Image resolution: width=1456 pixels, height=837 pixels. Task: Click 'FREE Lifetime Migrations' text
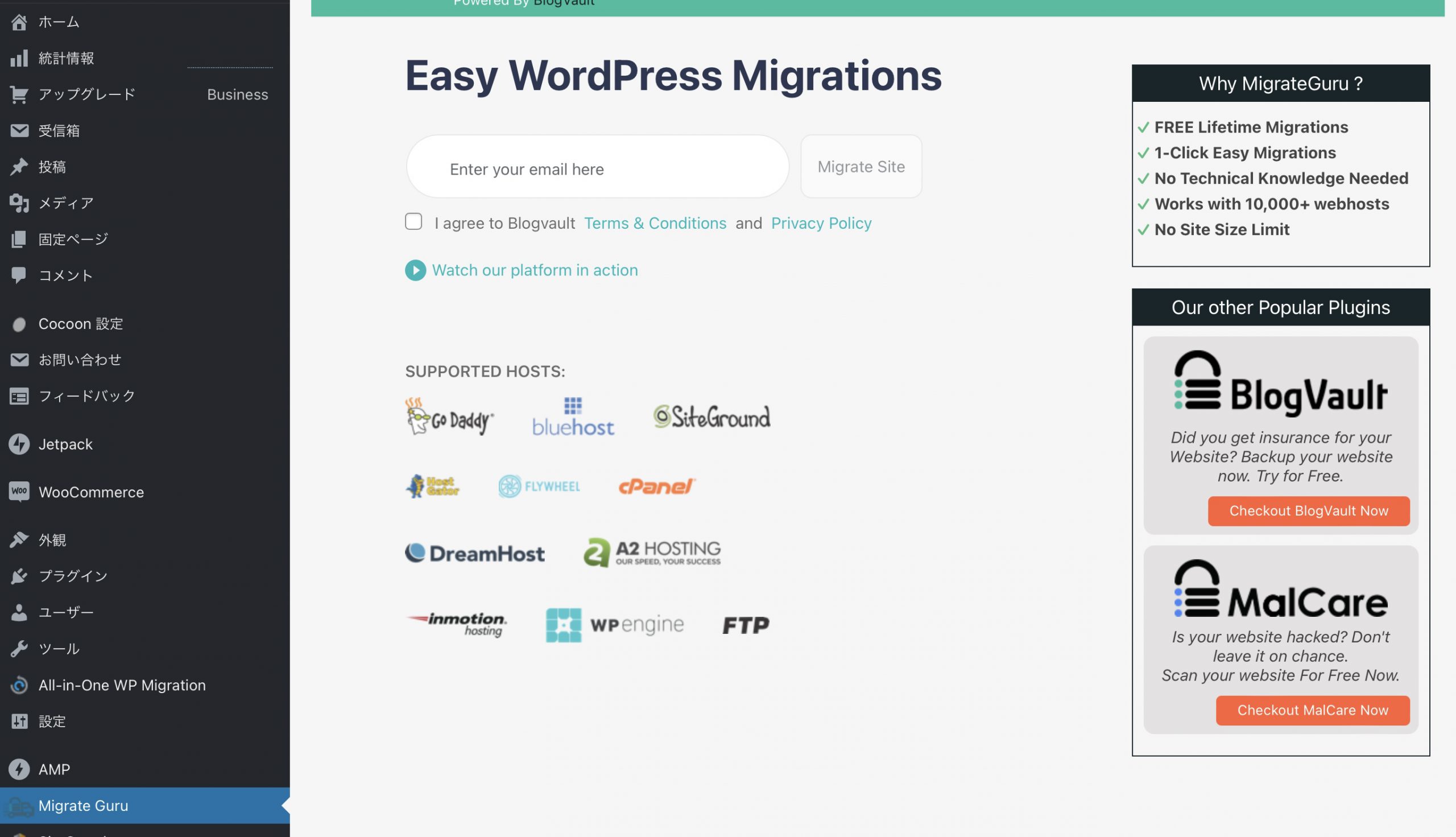click(1251, 127)
